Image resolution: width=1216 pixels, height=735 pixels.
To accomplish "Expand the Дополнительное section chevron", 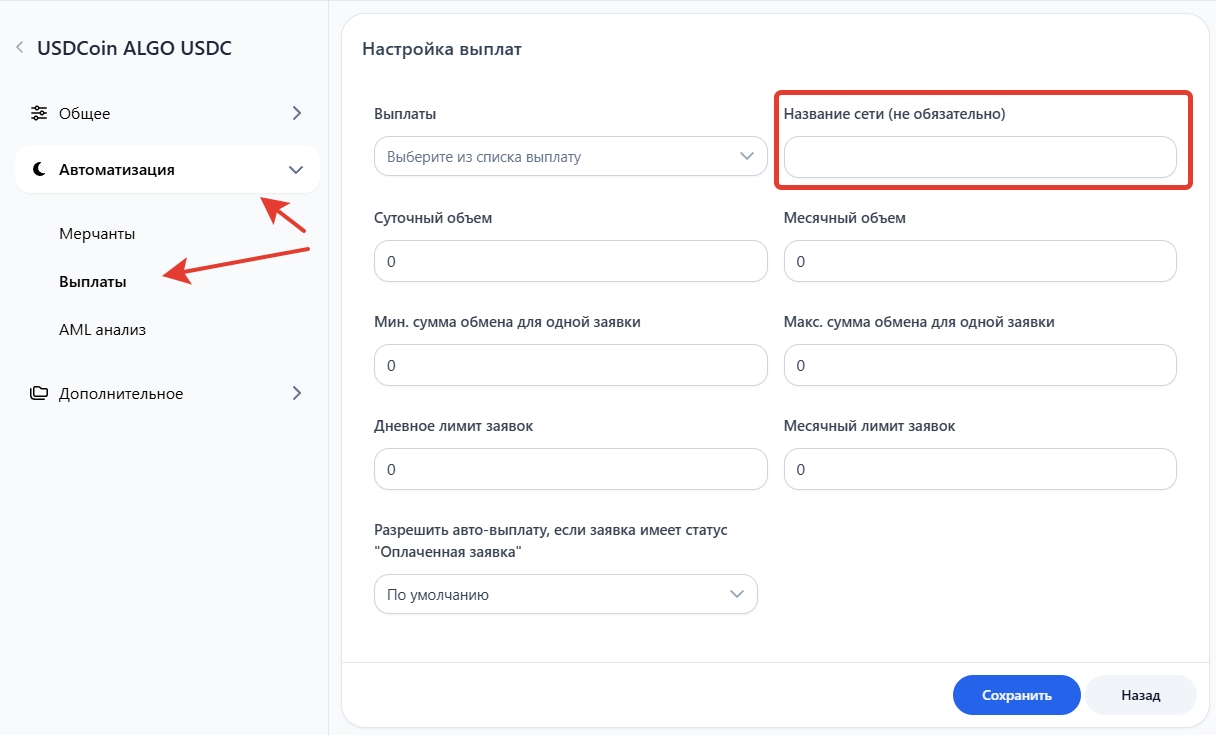I will [x=296, y=393].
